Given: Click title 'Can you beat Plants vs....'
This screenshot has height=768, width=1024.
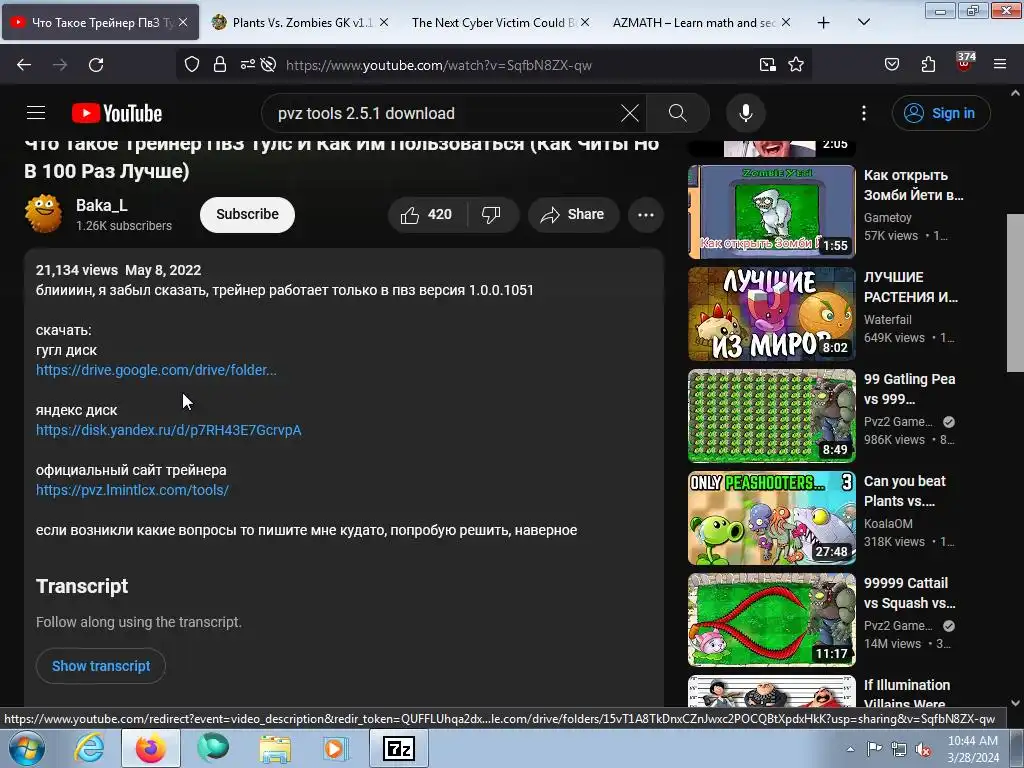Looking at the screenshot, I should pos(904,491).
